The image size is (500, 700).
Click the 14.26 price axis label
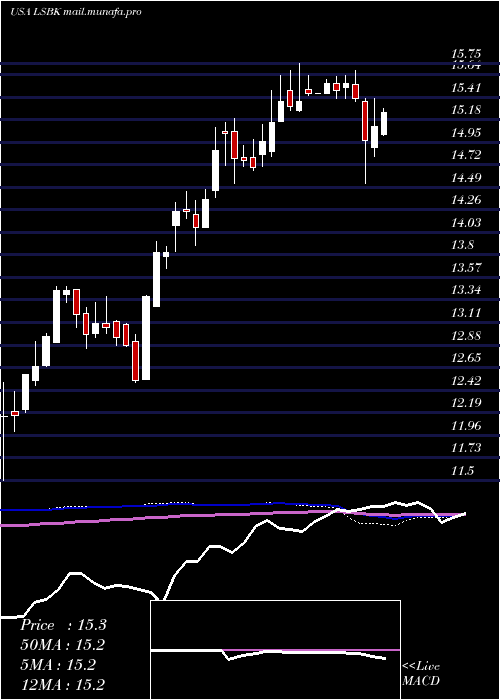pos(466,200)
